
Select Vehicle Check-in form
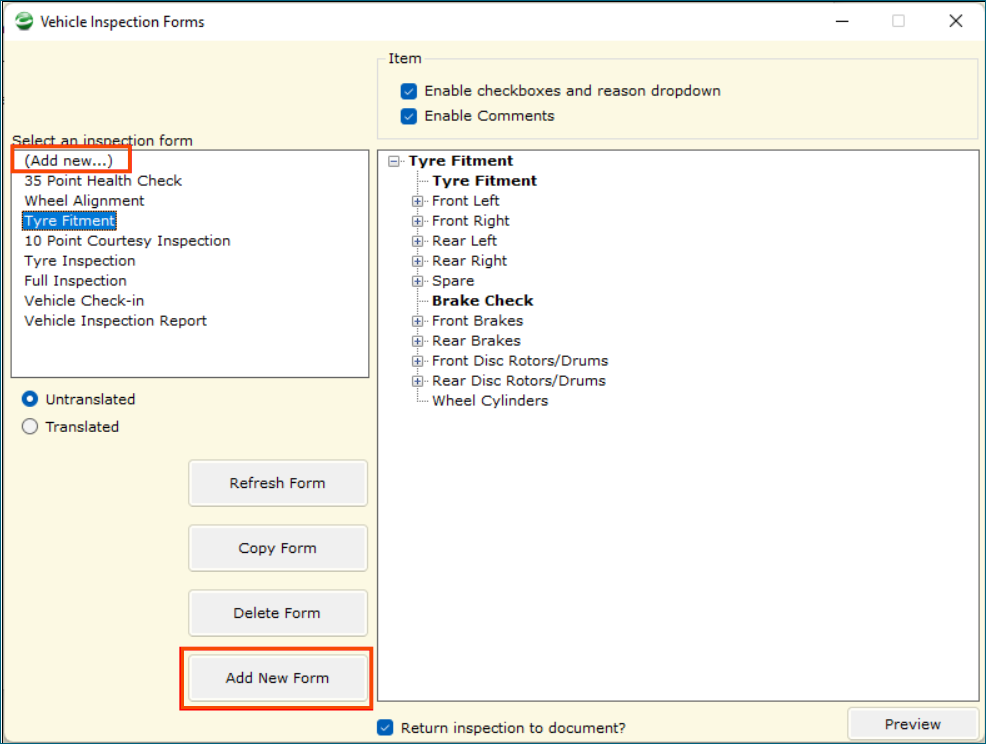click(84, 301)
